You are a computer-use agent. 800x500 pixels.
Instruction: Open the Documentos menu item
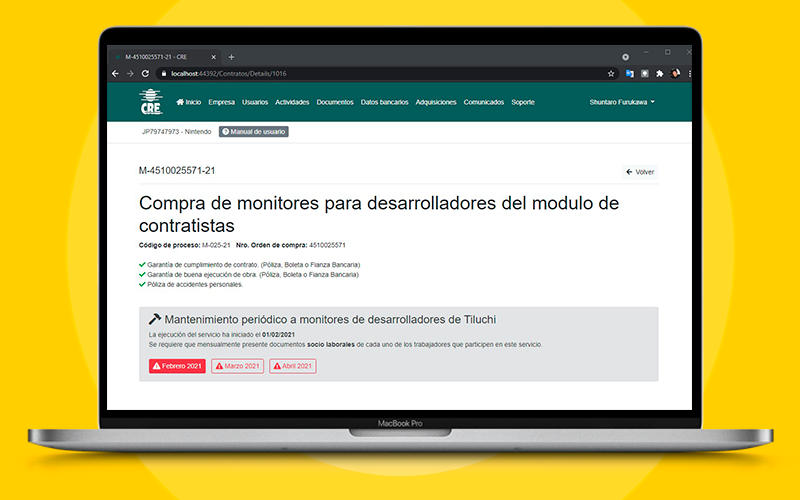(335, 102)
